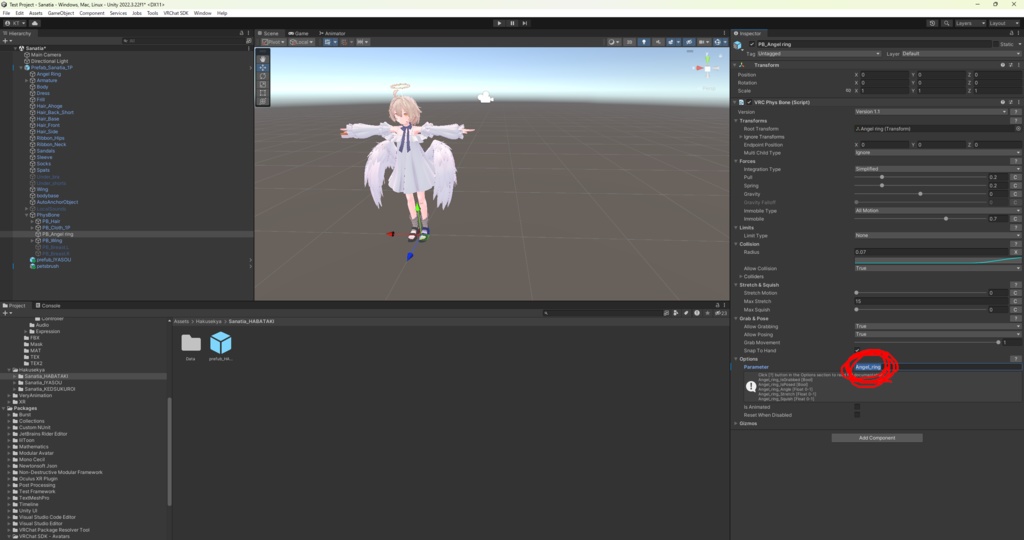Screen dimensions: 1024x540
Task: Click the Pull curve C button
Action: pos(1016,177)
